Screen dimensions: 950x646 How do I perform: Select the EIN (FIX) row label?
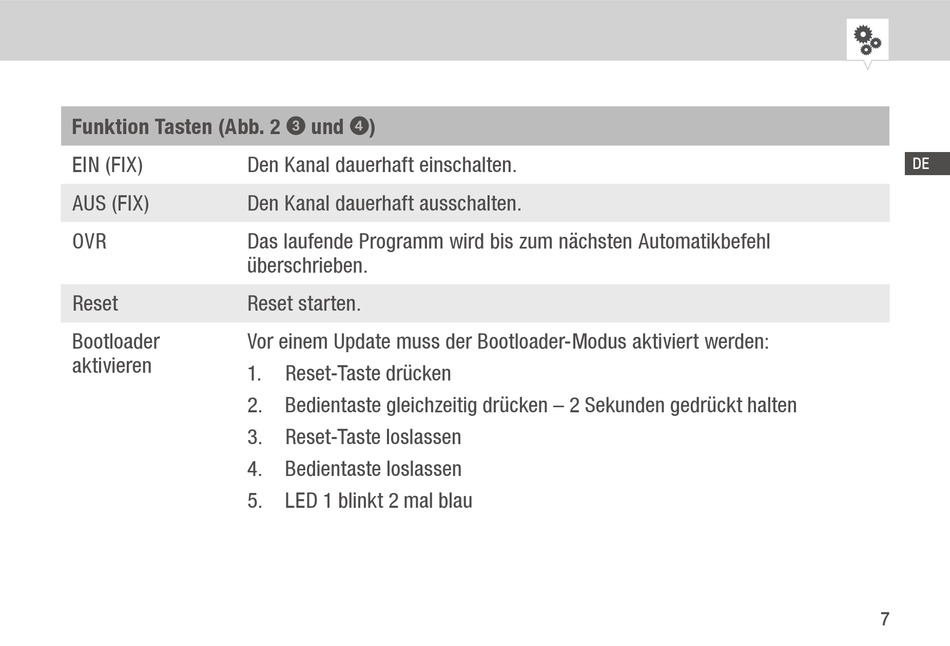107,165
